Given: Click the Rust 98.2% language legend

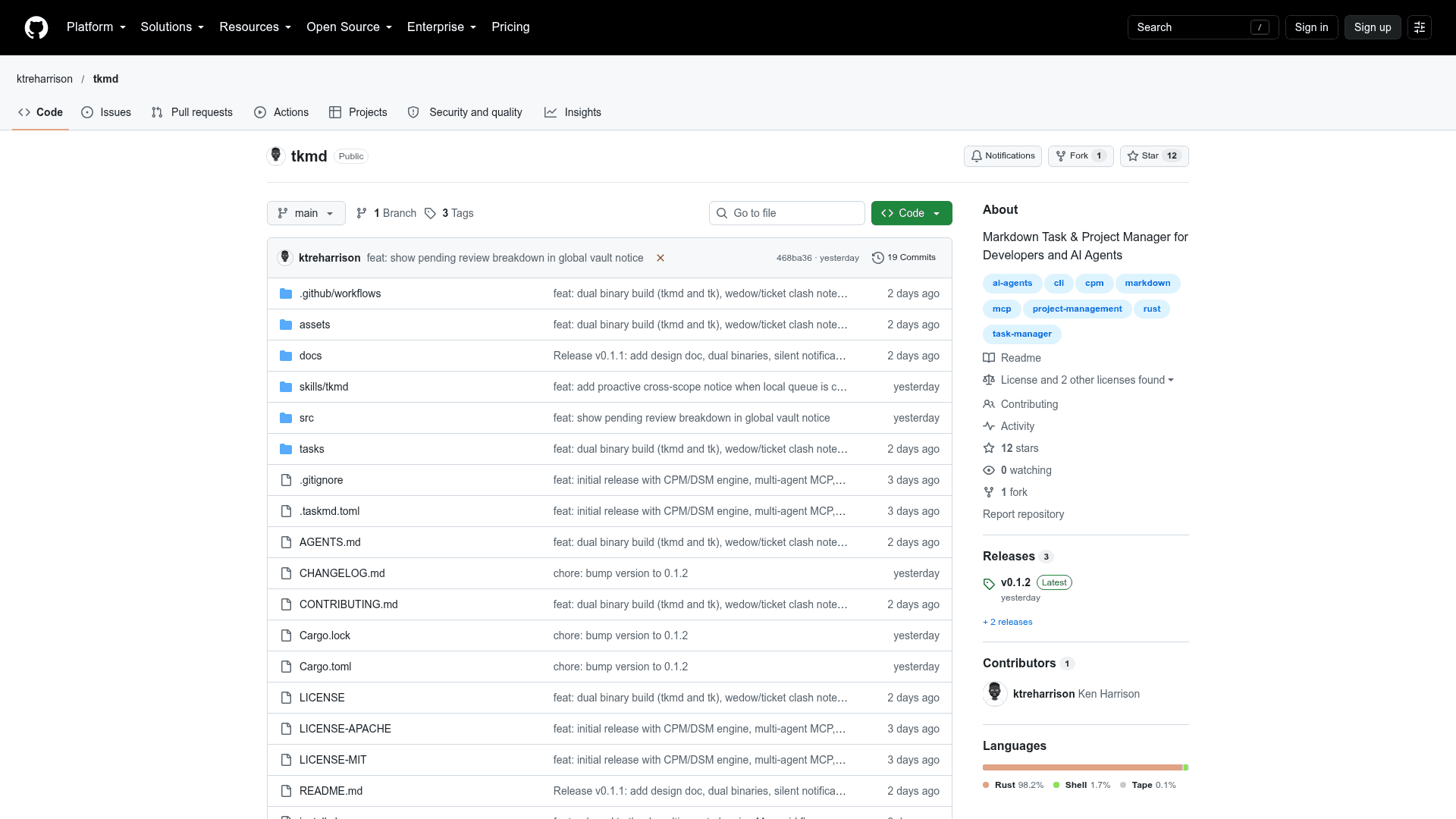Looking at the screenshot, I should tap(1013, 785).
